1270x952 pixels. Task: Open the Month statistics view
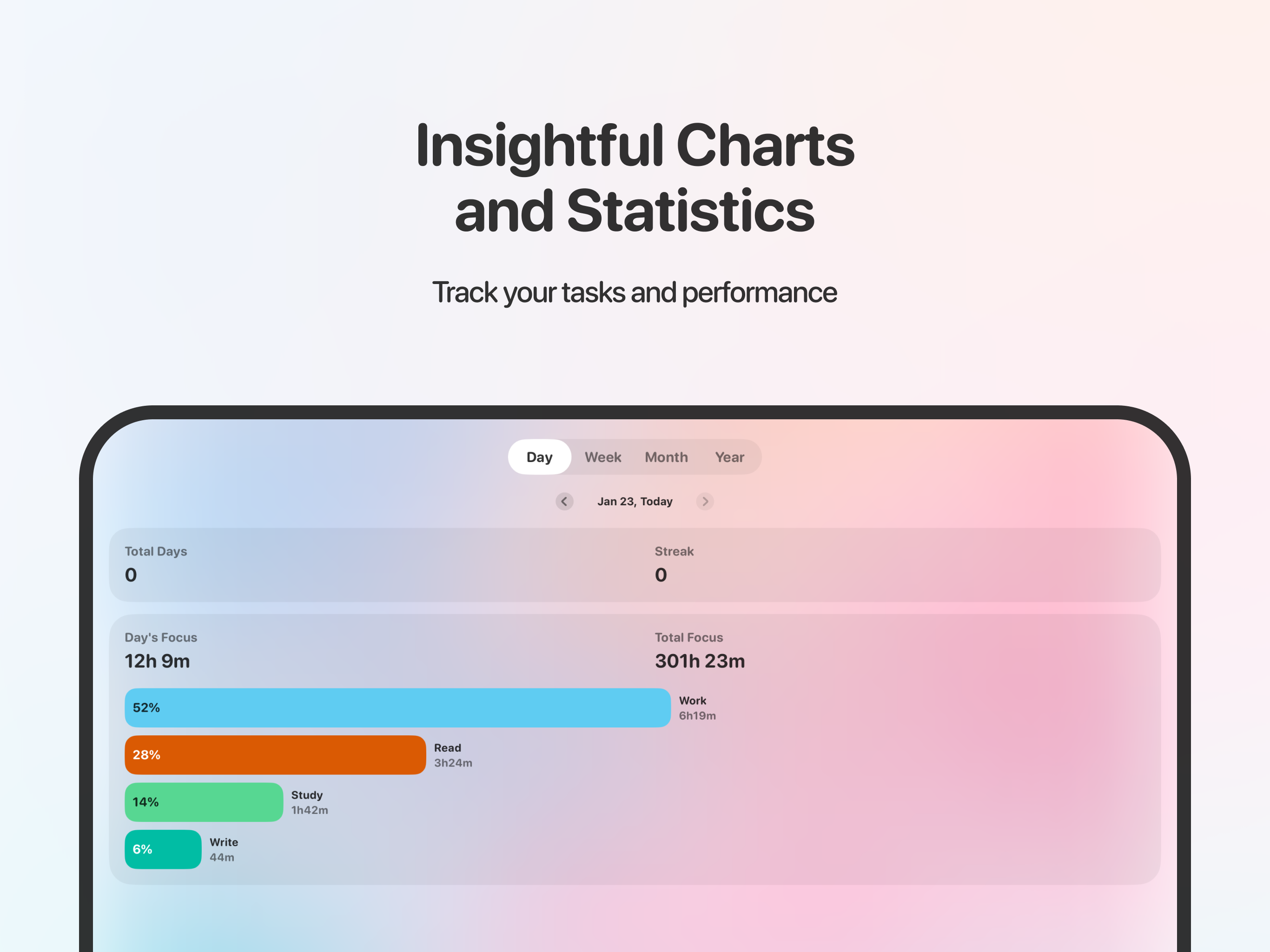pyautogui.click(x=666, y=456)
